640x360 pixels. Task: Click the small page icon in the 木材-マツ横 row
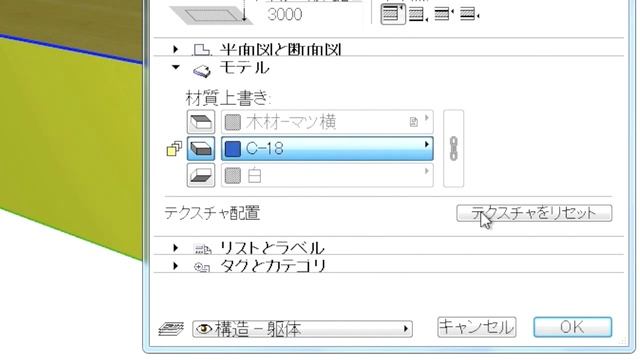pos(414,122)
